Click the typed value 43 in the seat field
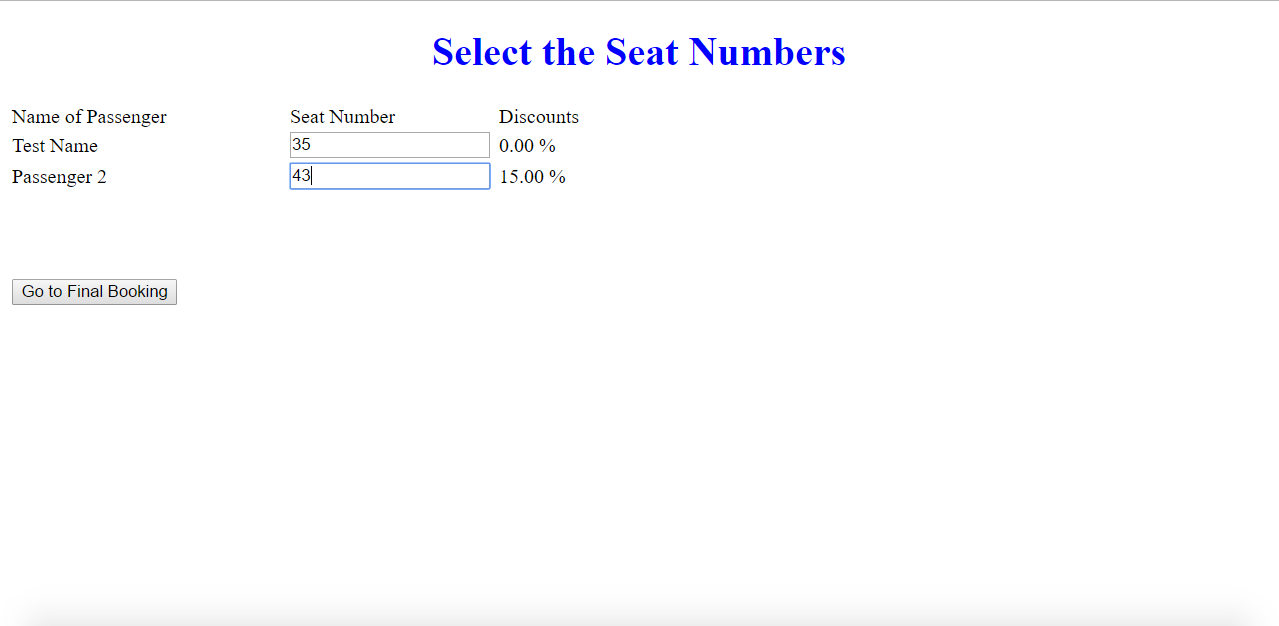Image resolution: width=1279 pixels, height=626 pixels. (301, 176)
